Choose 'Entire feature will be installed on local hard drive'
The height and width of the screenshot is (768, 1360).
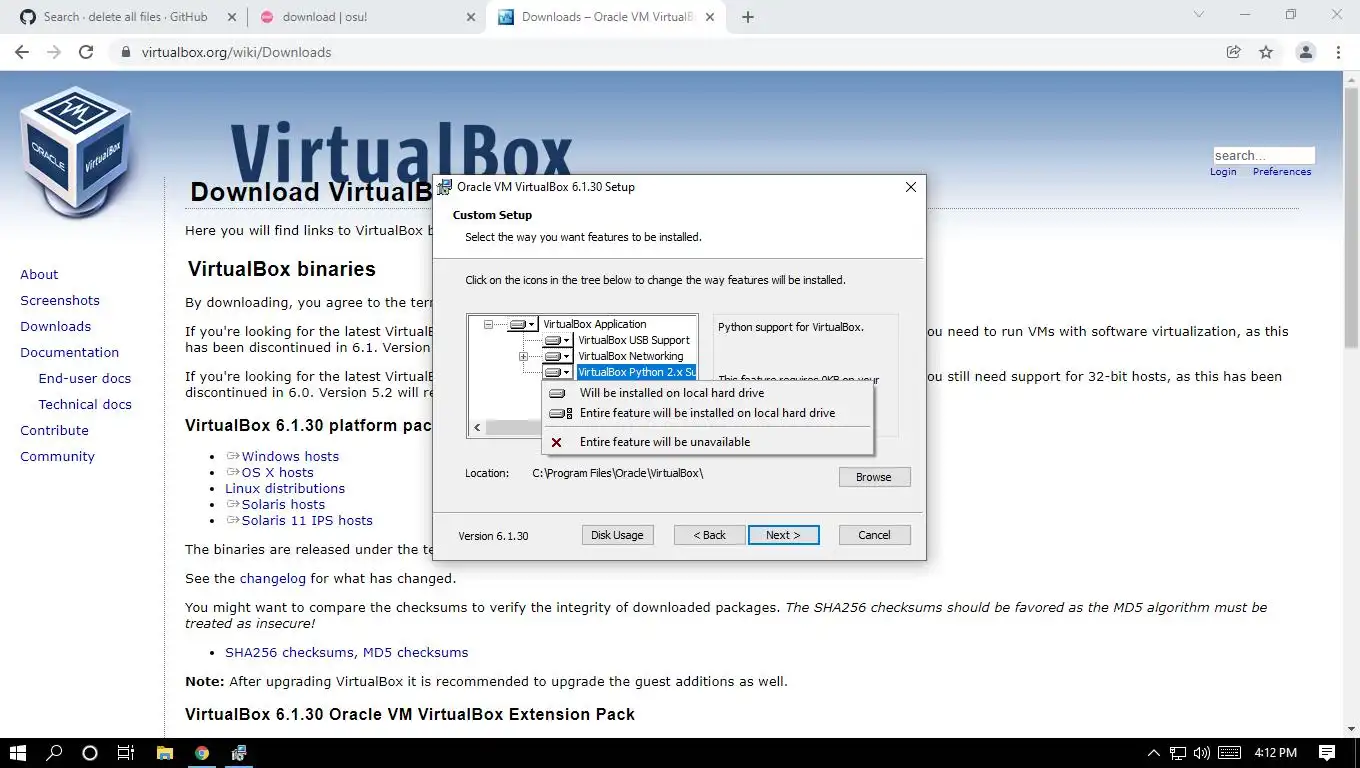[706, 413]
